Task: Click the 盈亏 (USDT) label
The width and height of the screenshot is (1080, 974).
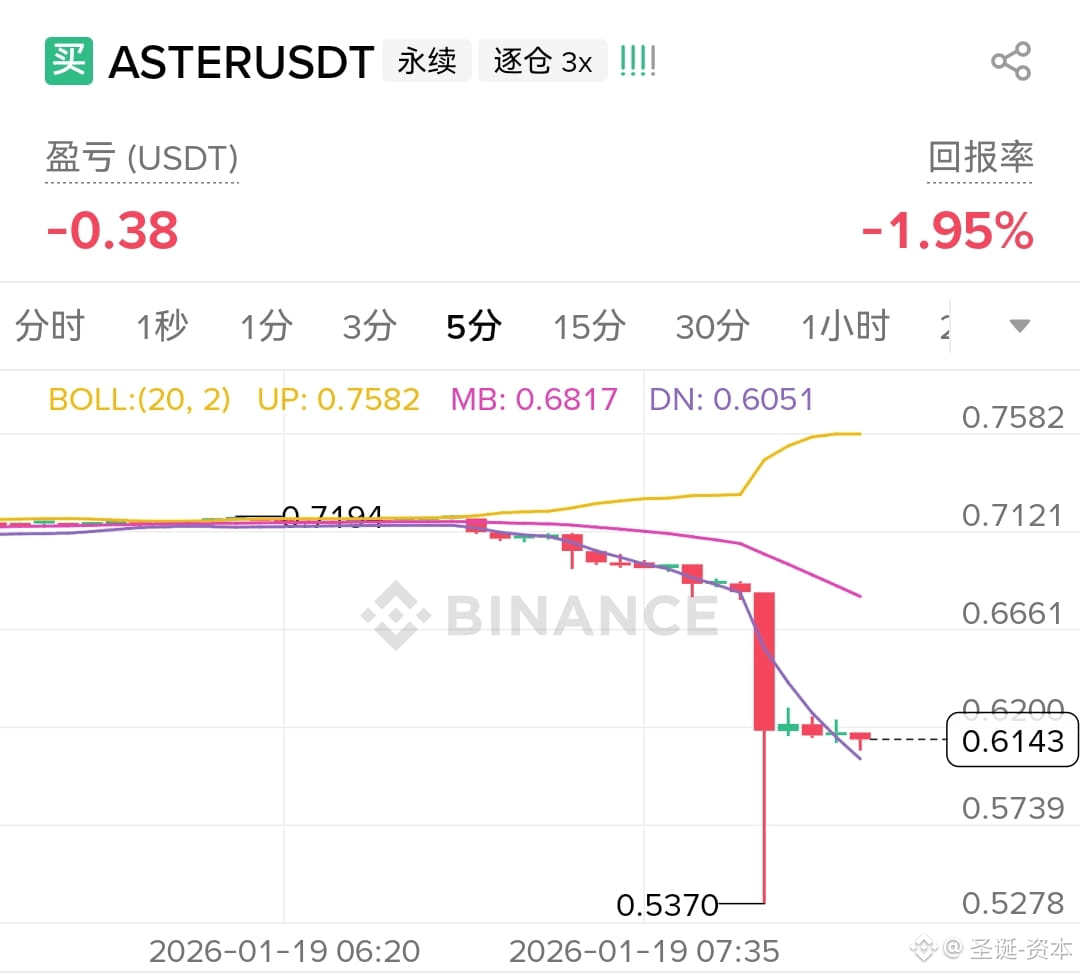Action: tap(141, 158)
